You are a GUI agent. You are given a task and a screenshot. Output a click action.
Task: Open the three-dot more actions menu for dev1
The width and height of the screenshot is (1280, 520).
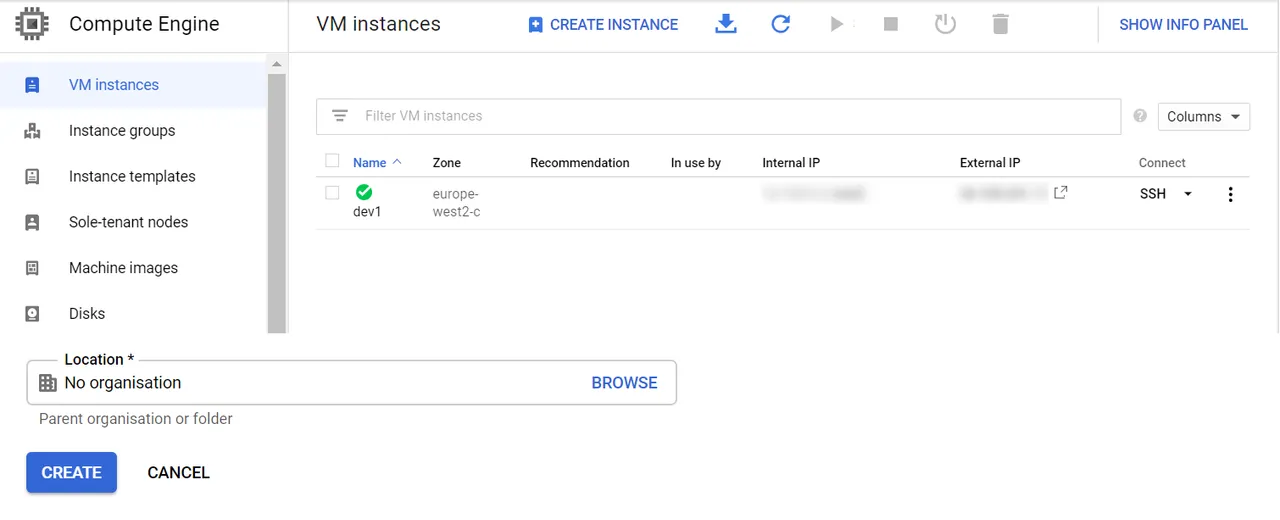(1230, 194)
